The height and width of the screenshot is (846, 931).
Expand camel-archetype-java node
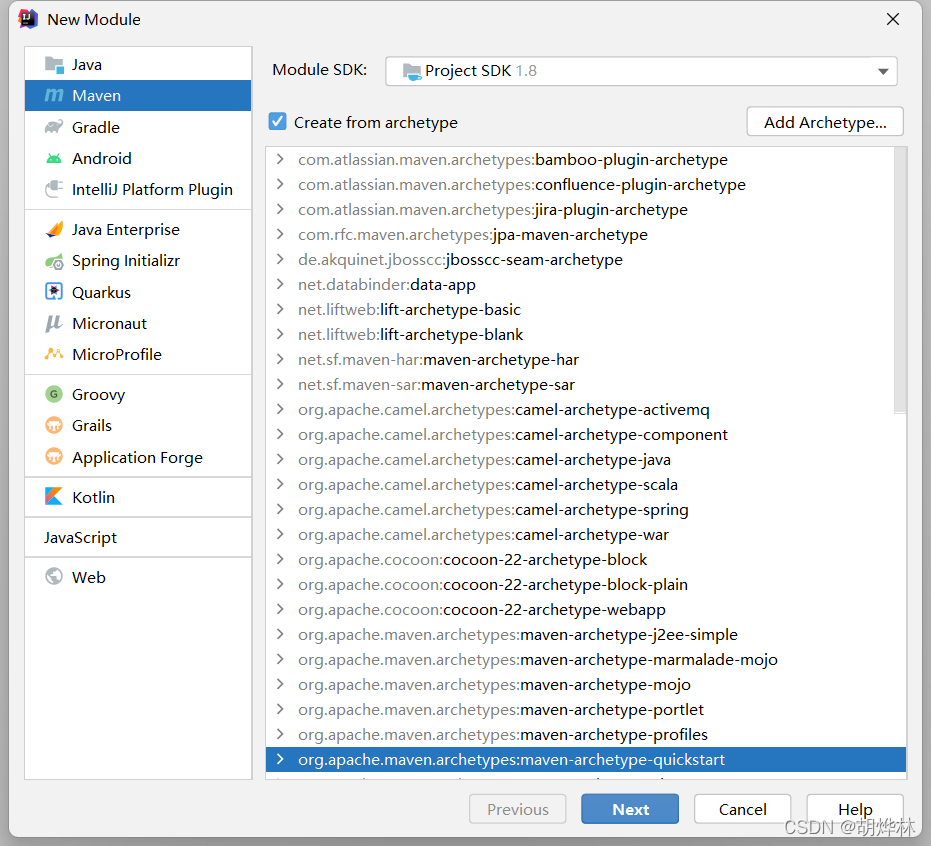click(x=280, y=460)
